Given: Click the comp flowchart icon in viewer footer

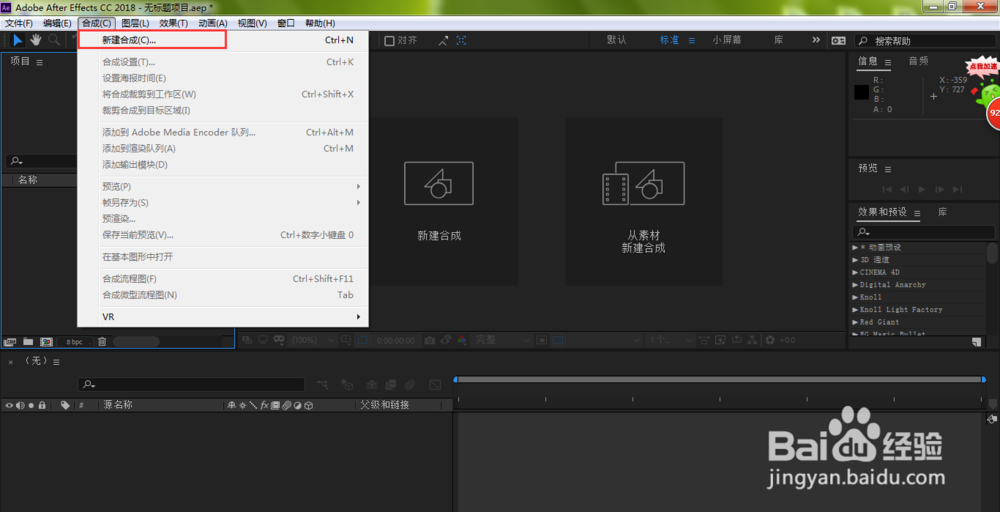Looking at the screenshot, I should tap(752, 340).
